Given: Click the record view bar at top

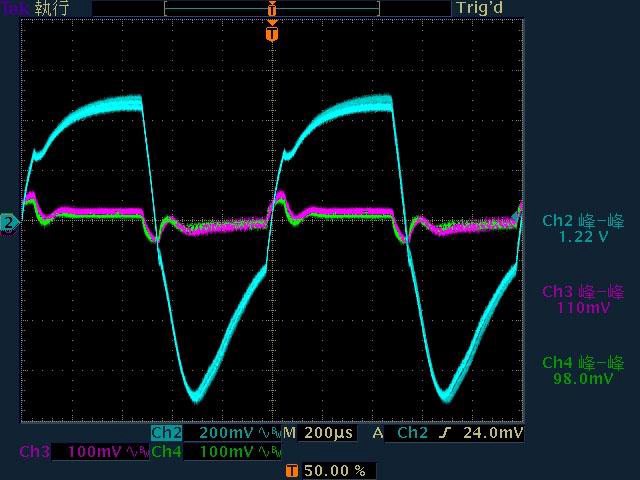Looking at the screenshot, I should (x=272, y=8).
